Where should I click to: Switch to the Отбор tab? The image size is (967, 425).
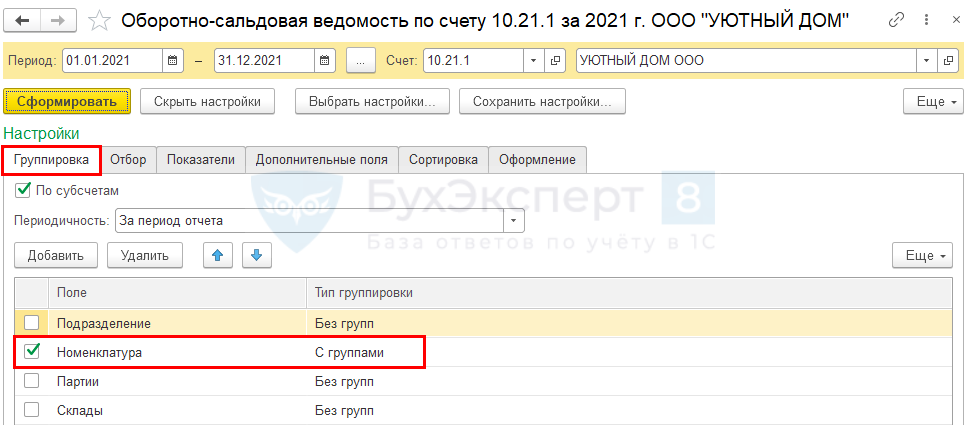[x=128, y=160]
